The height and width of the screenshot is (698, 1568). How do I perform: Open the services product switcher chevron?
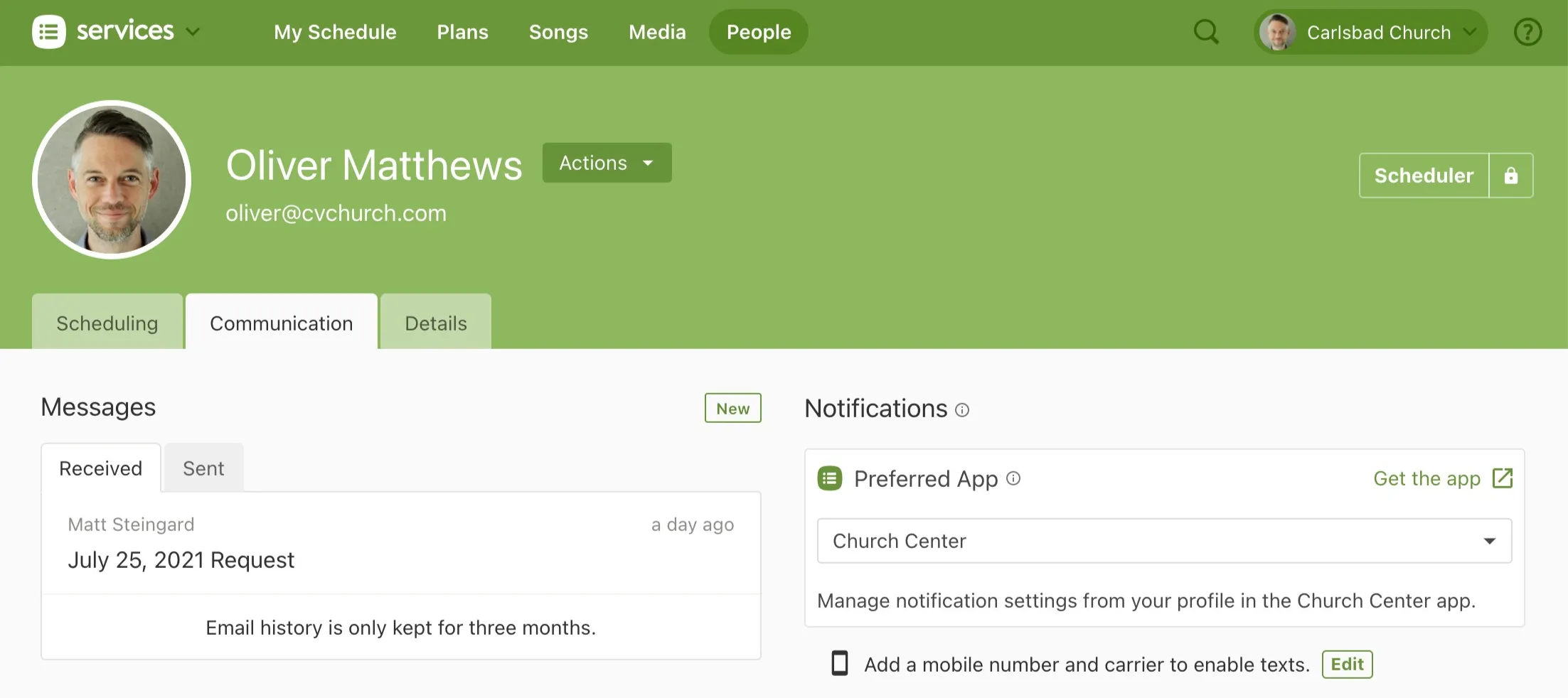tap(192, 32)
